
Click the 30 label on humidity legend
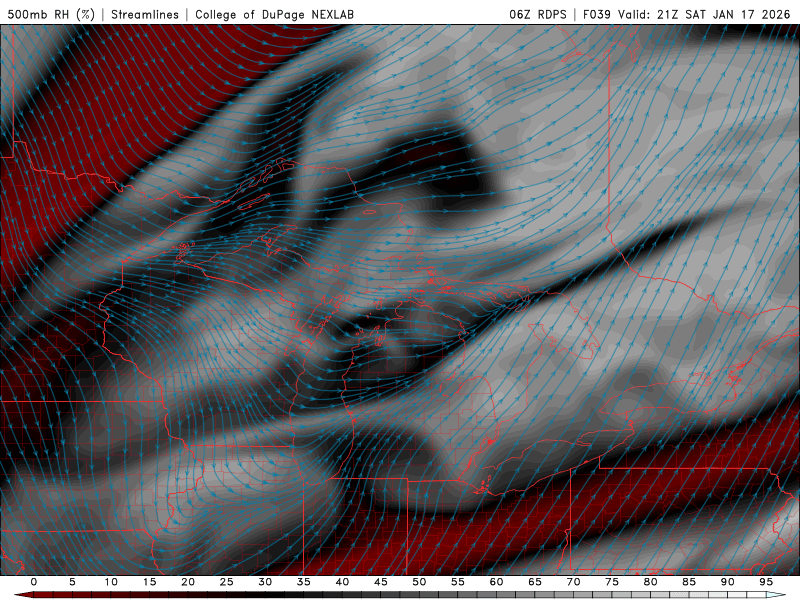[265, 582]
